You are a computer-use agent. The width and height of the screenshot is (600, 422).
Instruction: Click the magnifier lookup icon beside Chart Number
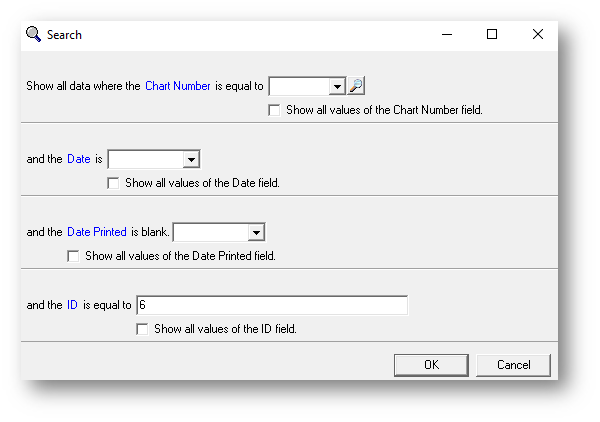click(x=355, y=87)
